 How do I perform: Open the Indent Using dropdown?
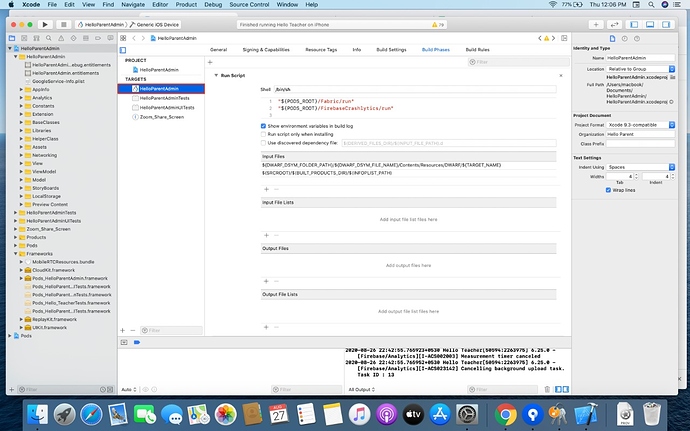pos(640,167)
